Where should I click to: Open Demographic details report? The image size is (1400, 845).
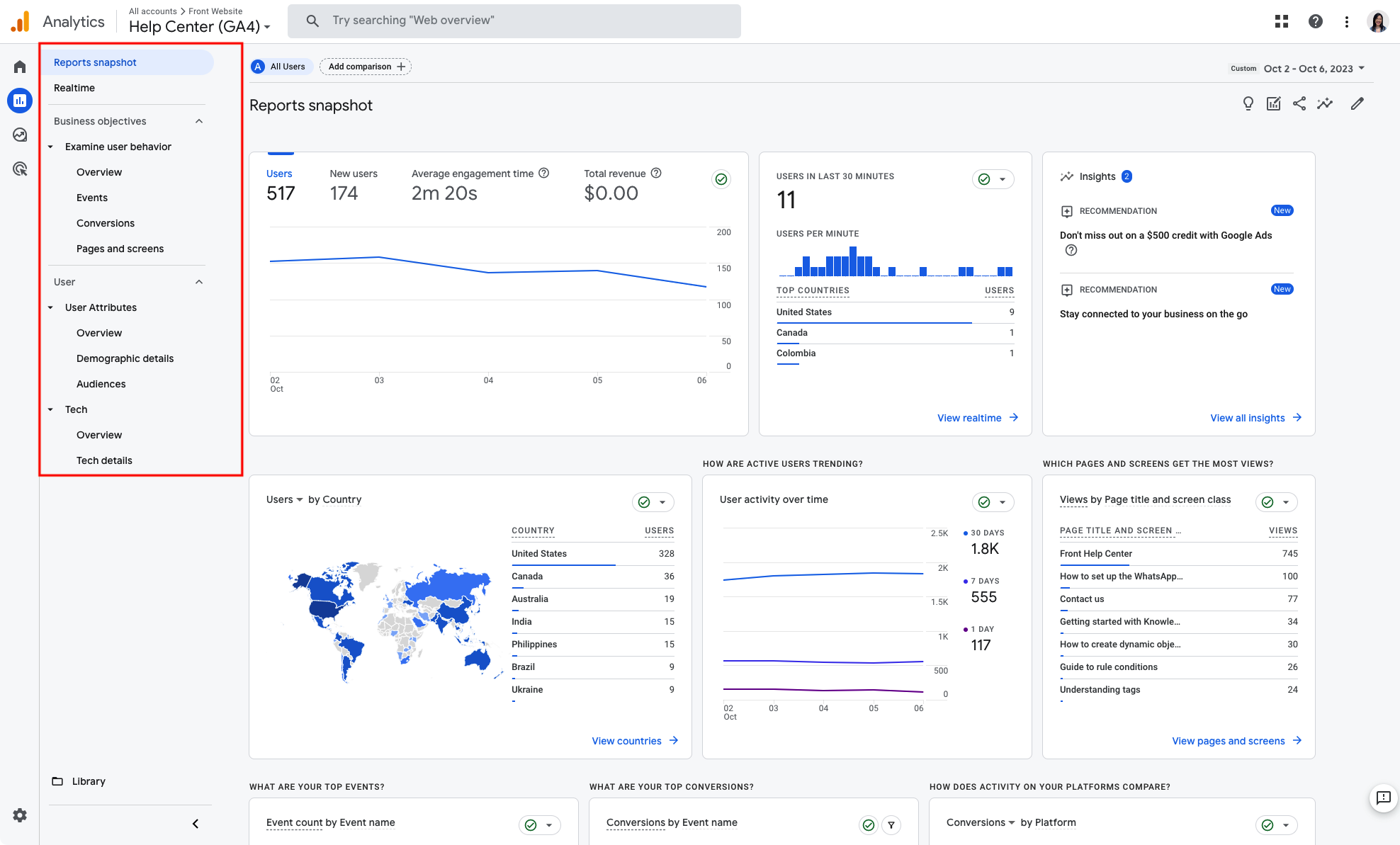(x=125, y=358)
